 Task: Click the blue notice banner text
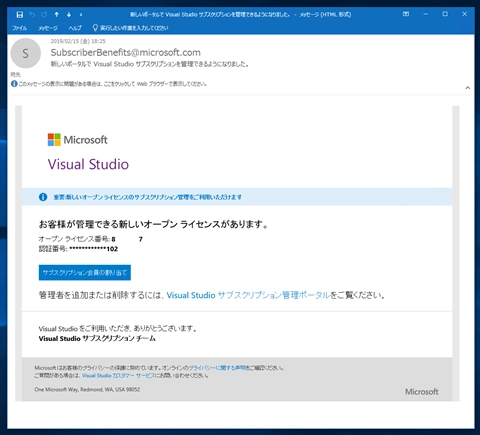148,197
